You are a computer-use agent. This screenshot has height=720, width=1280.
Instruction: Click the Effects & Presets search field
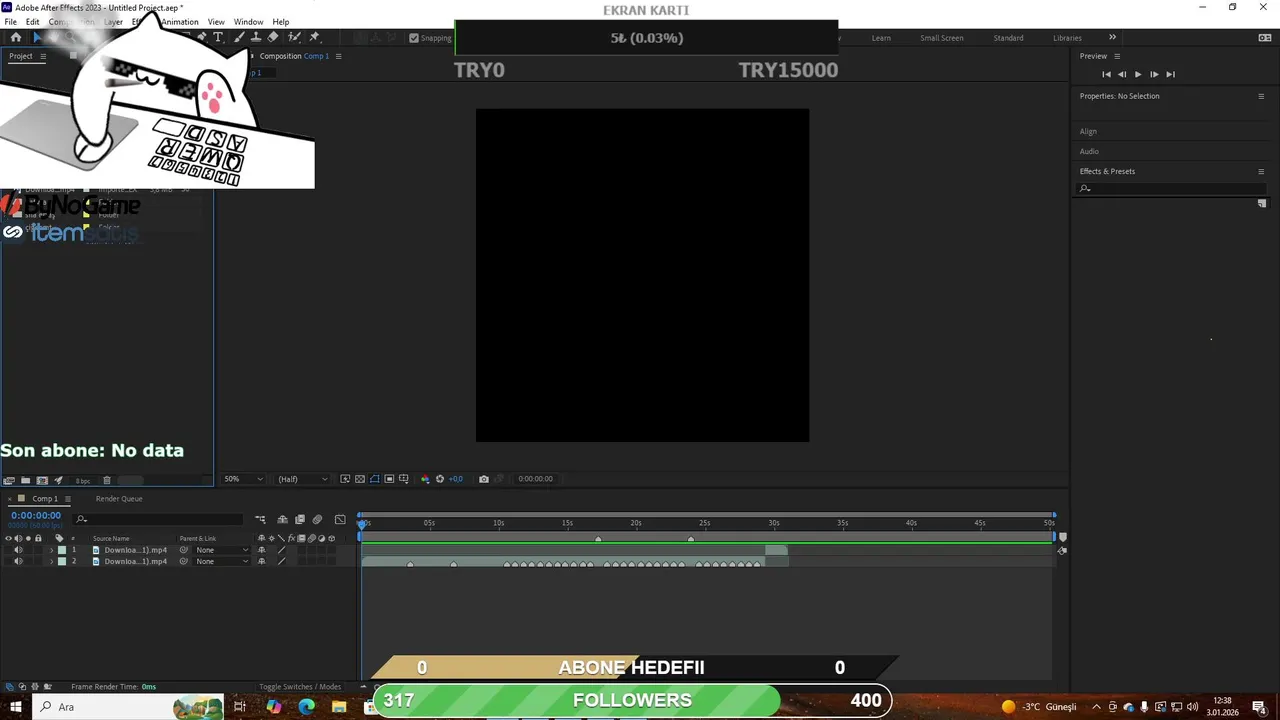pyautogui.click(x=1172, y=188)
